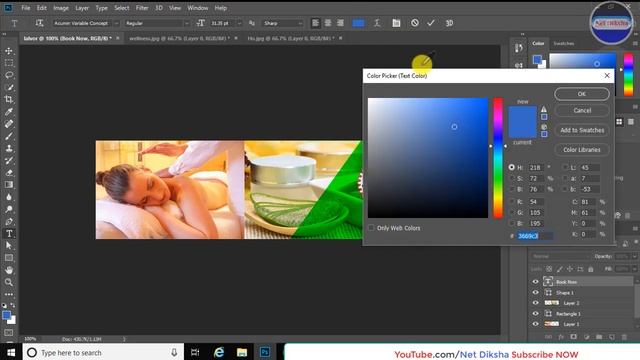This screenshot has width=640, height=360.
Task: Select the G green radio button
Action: point(511,213)
